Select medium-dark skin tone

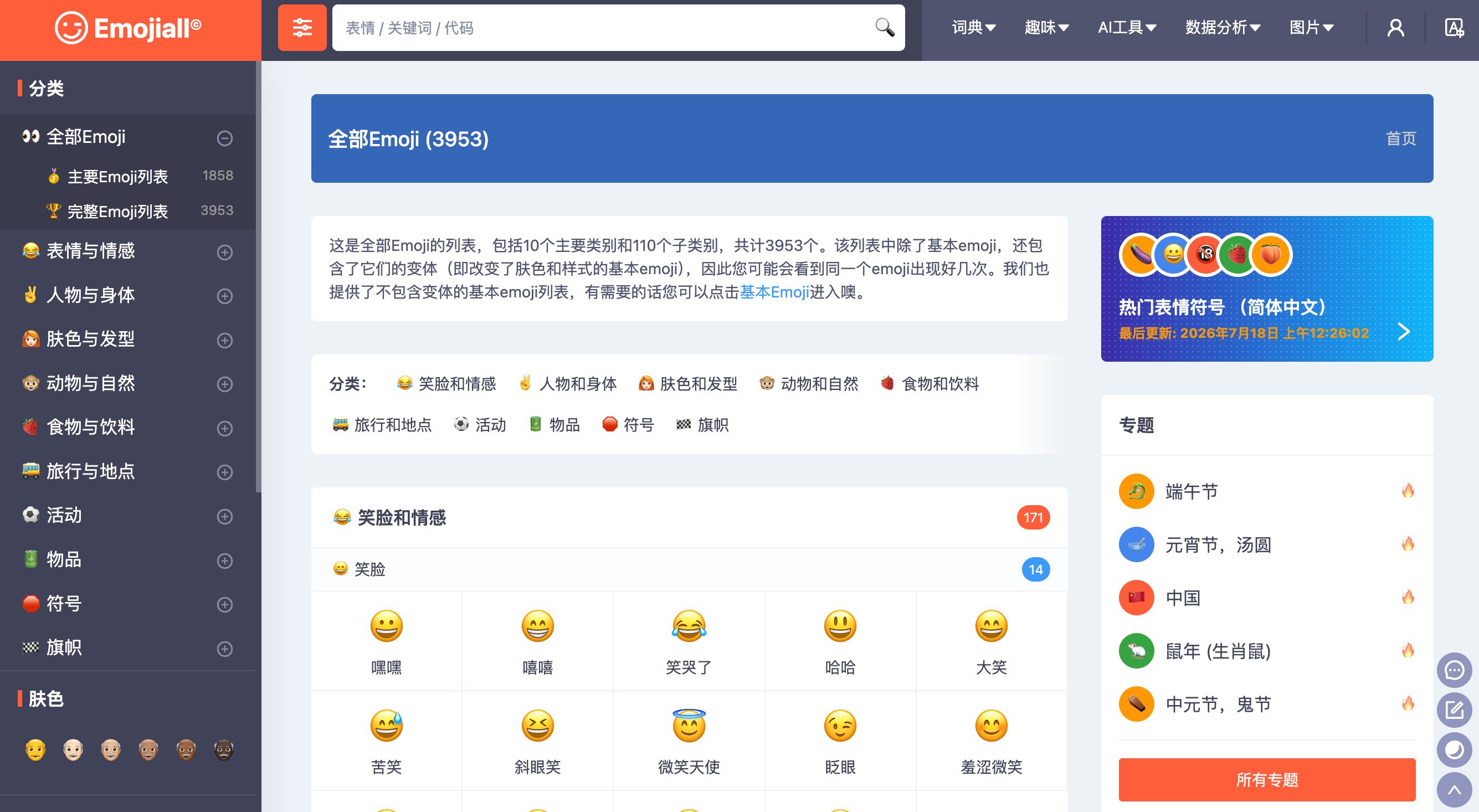tap(186, 749)
